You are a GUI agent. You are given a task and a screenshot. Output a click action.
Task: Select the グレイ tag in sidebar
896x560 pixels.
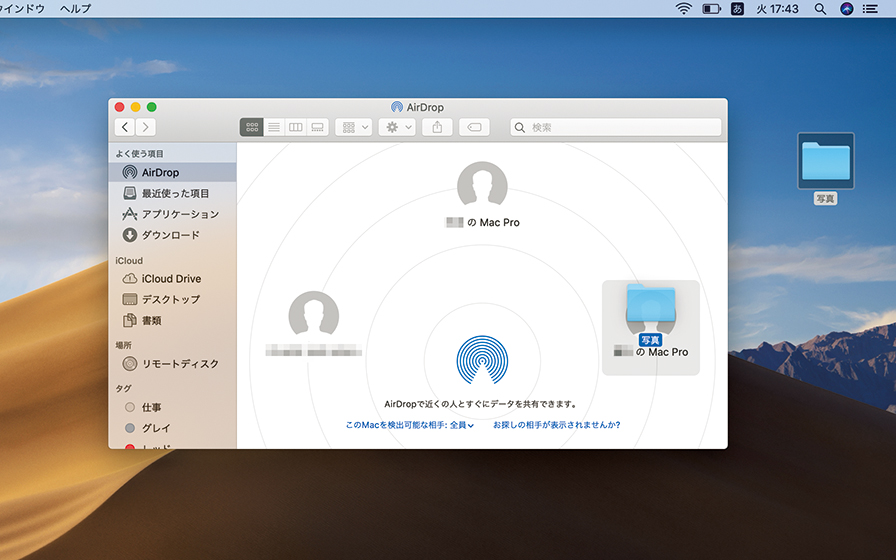tap(156, 428)
